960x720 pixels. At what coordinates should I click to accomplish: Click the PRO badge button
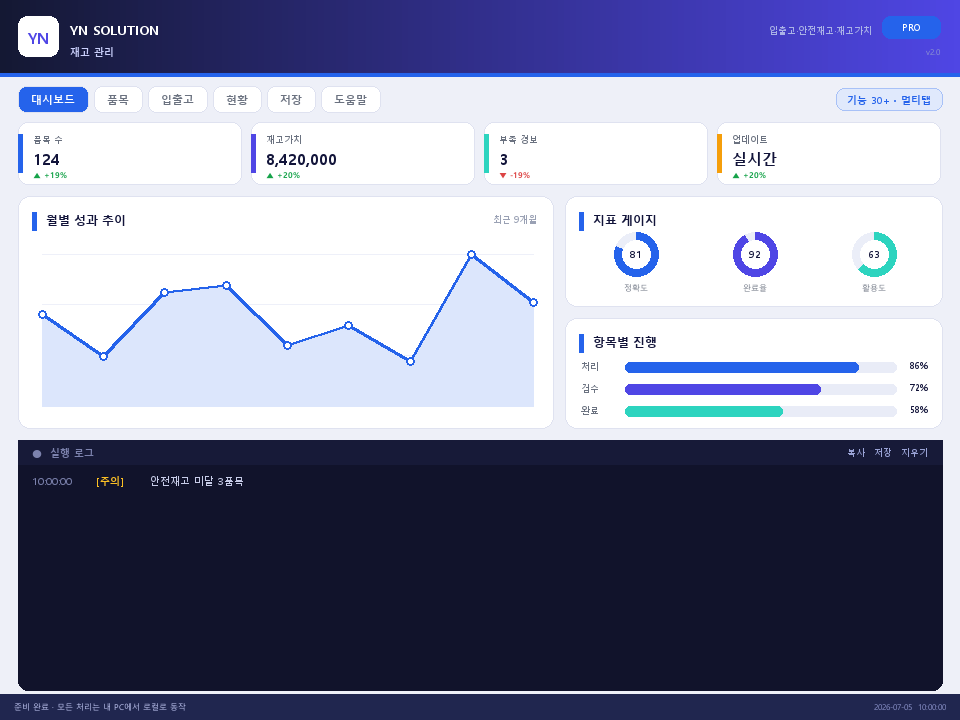pos(911,28)
